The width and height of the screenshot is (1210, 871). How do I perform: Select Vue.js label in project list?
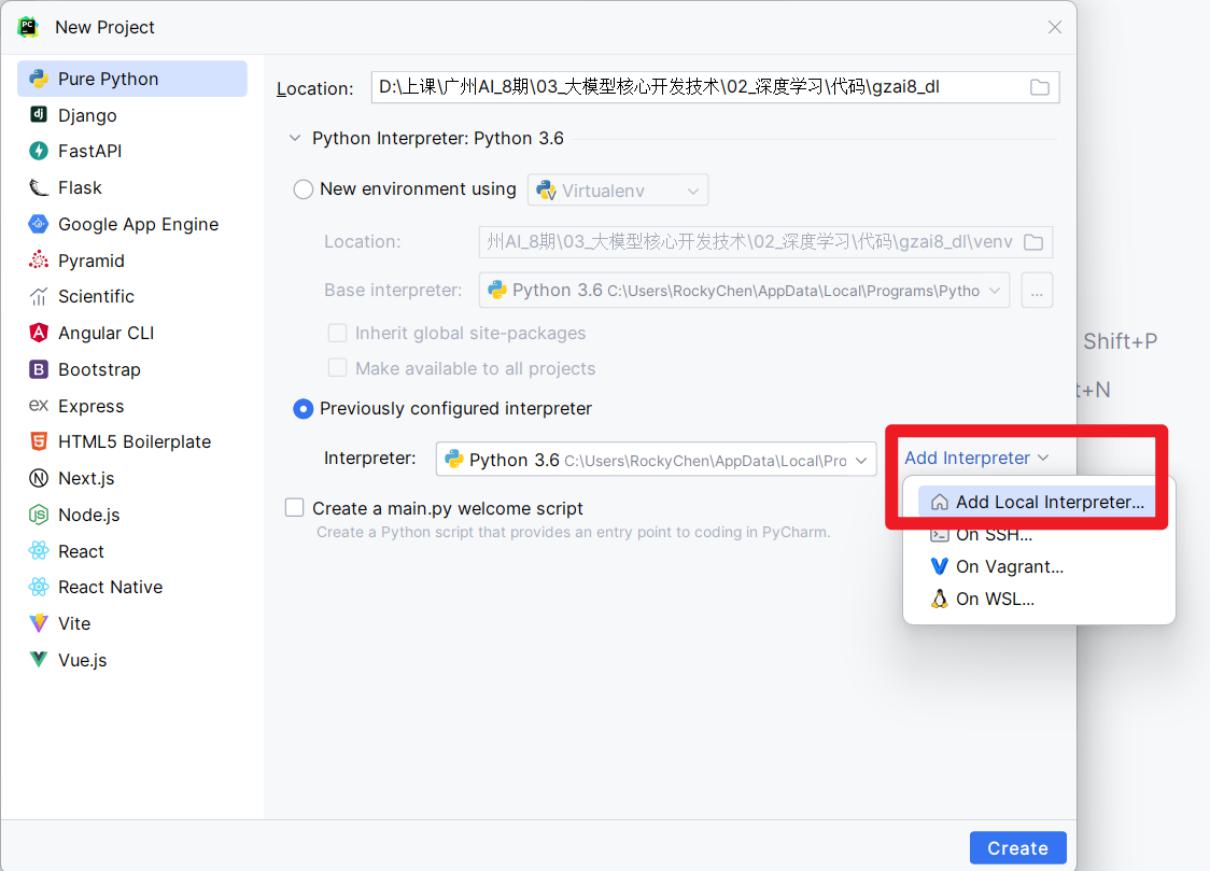[82, 660]
